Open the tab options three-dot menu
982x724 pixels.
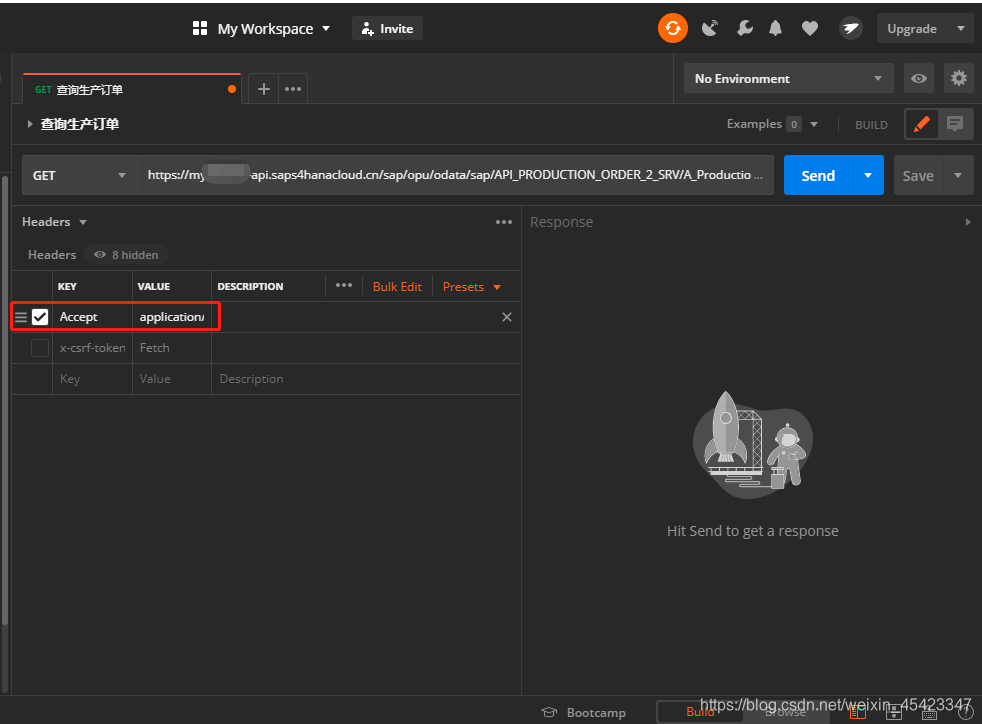(x=293, y=89)
